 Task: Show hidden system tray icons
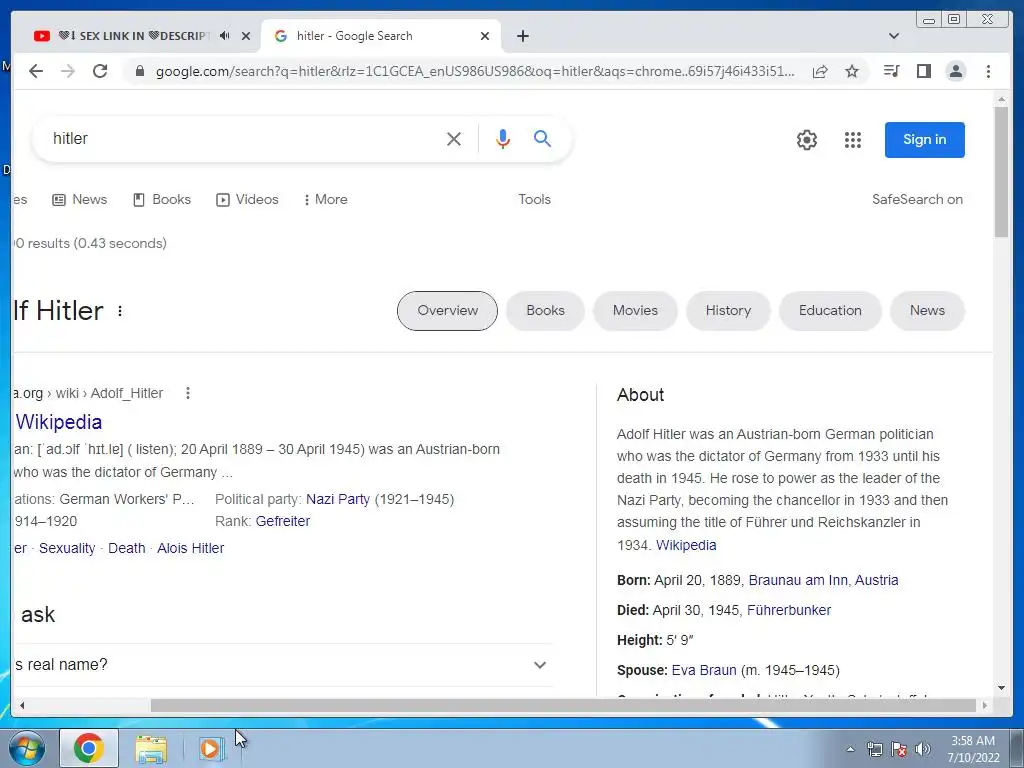click(x=850, y=749)
